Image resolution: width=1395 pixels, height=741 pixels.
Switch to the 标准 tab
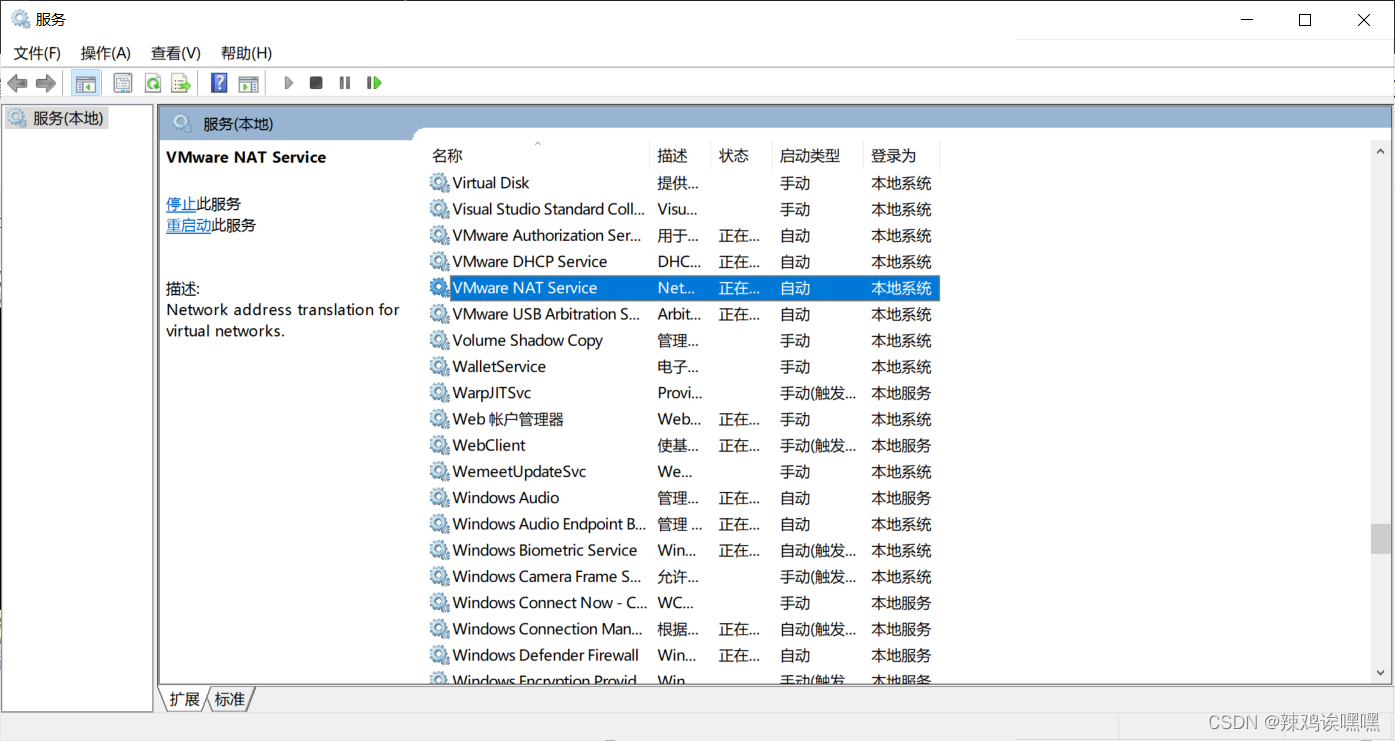pos(230,699)
